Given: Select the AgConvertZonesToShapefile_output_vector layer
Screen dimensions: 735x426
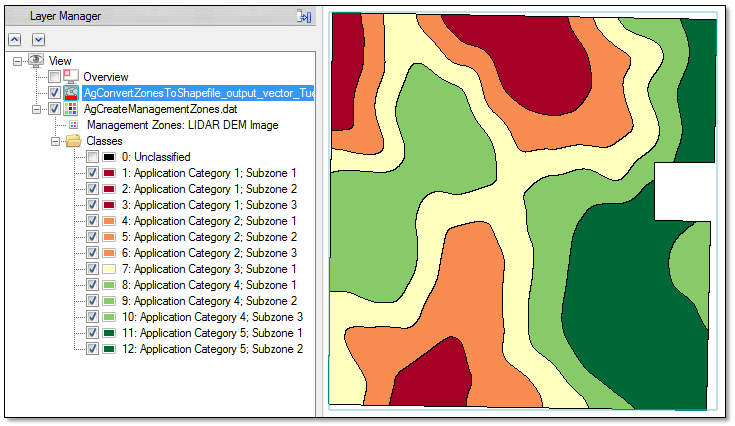Looking at the screenshot, I should coord(198,93).
